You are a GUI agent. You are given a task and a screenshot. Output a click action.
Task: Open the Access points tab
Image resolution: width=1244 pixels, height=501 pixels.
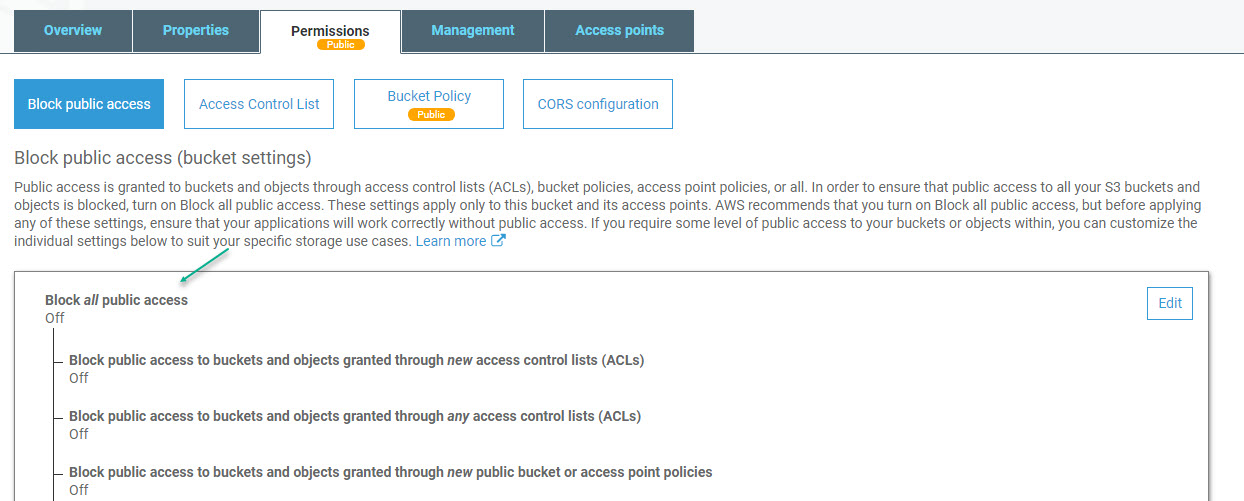tap(619, 30)
